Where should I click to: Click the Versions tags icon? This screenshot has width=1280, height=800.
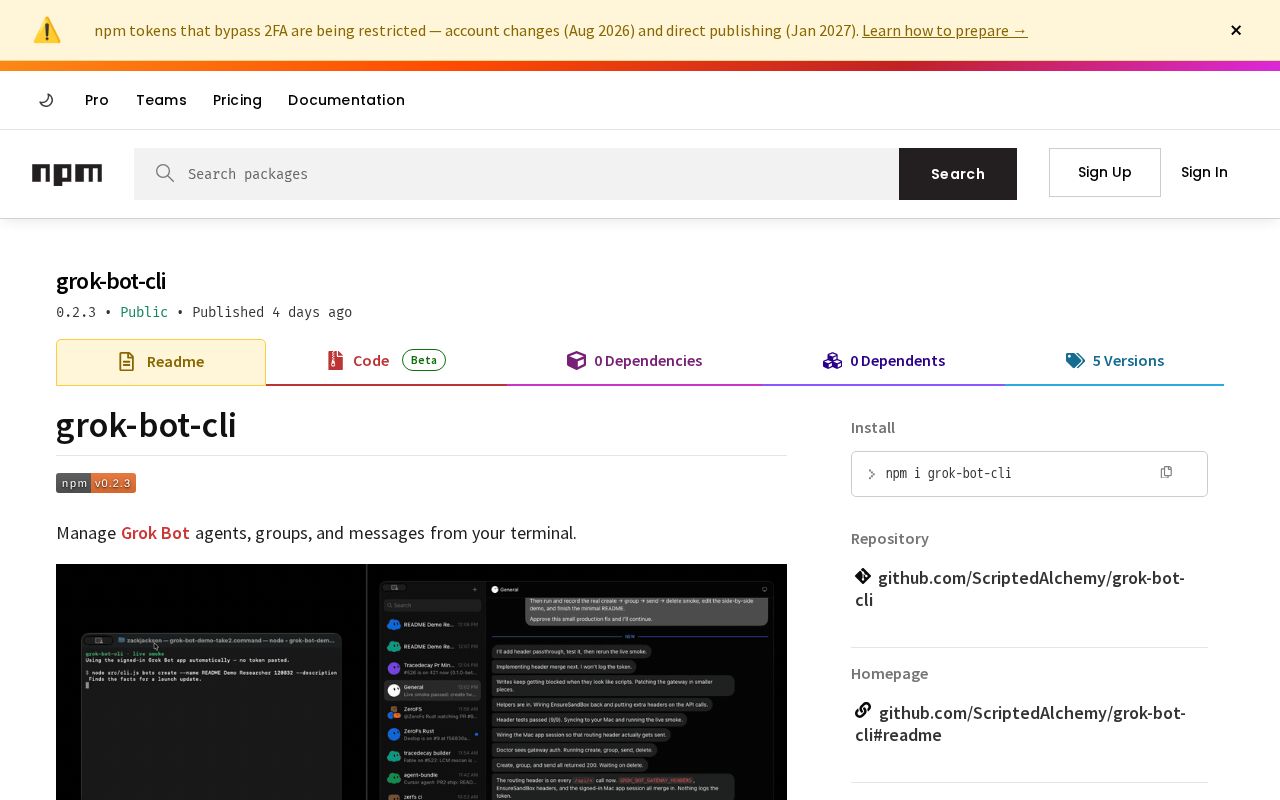1075,360
